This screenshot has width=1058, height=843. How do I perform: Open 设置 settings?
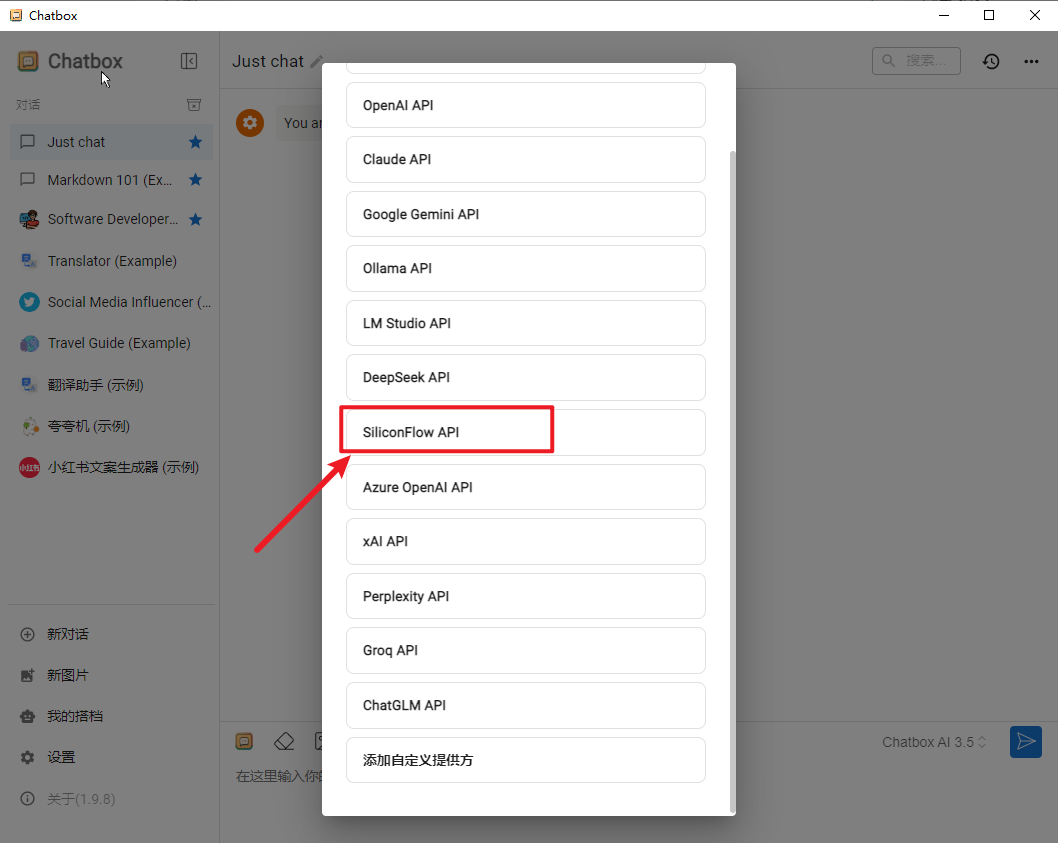[111, 757]
